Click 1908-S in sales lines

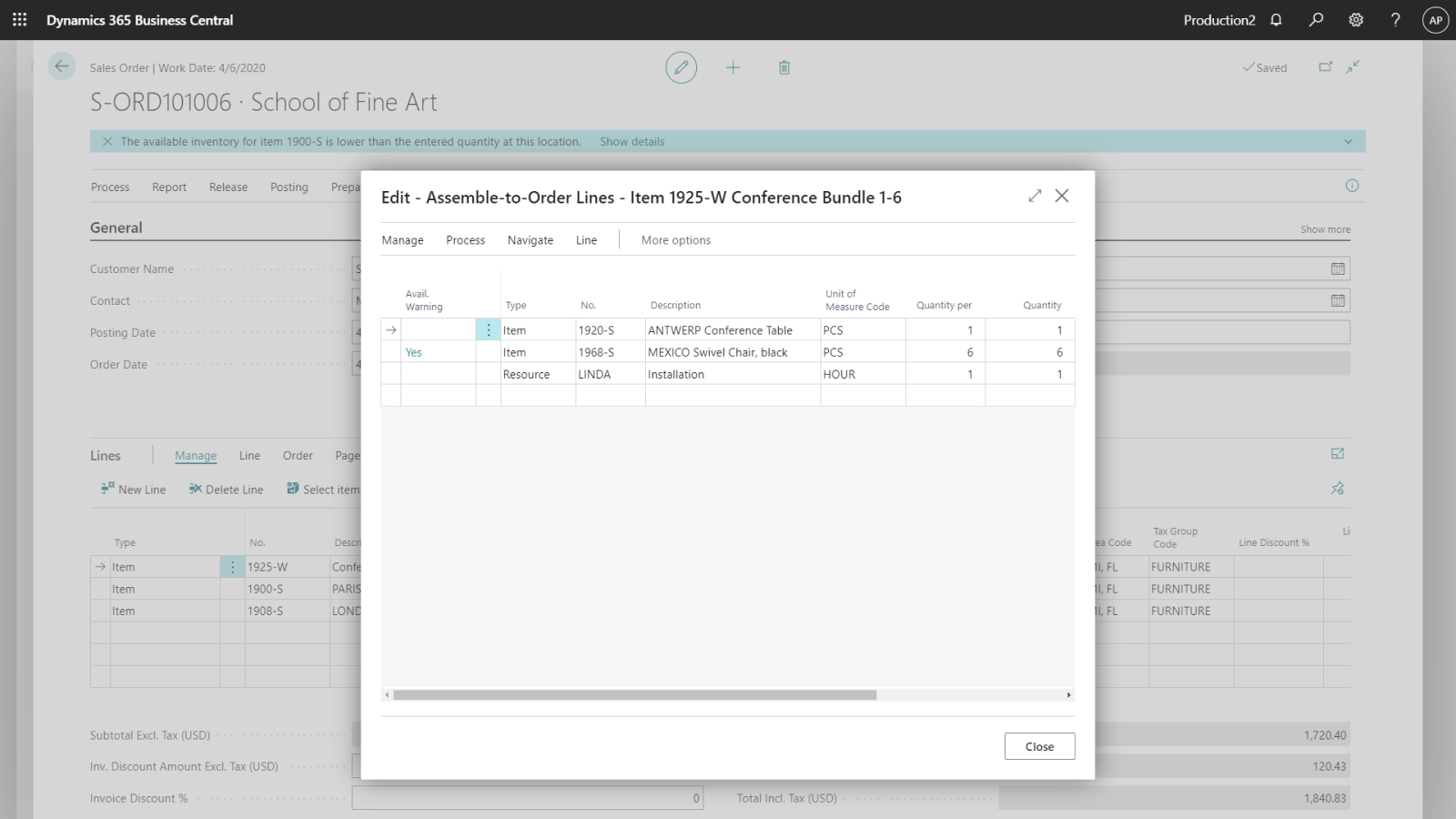[x=287, y=611]
